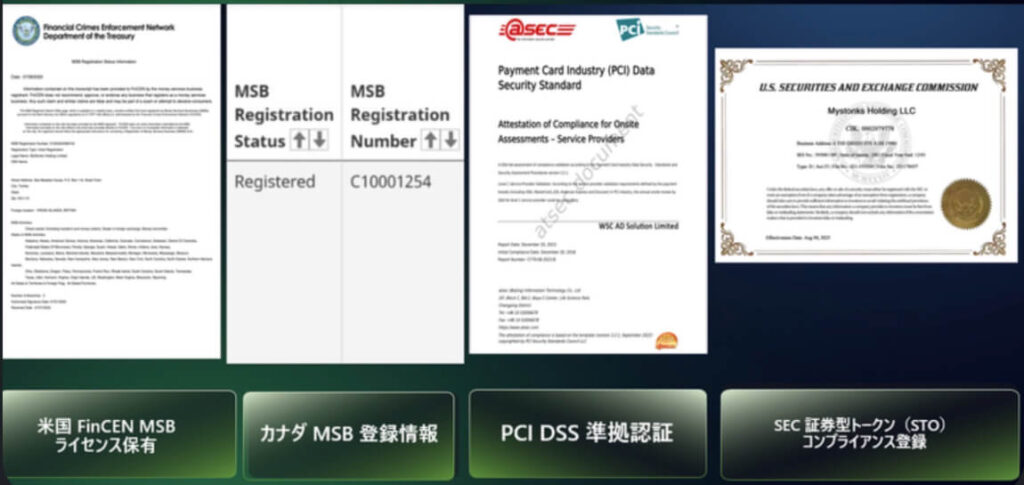Open the PCI Data Security Standard document
The height and width of the screenshot is (485, 1024).
[x=588, y=184]
